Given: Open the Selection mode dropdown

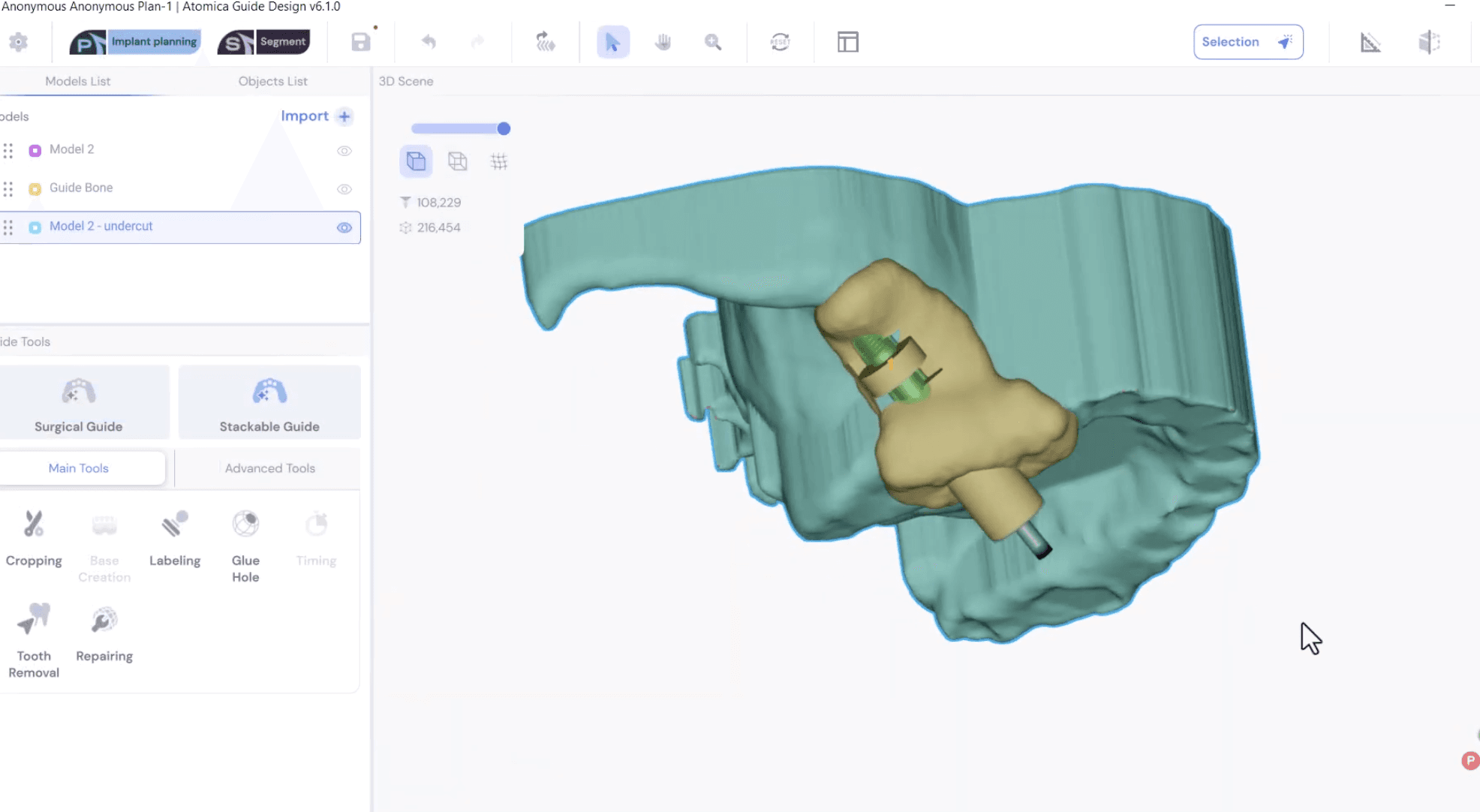Looking at the screenshot, I should tap(1247, 42).
